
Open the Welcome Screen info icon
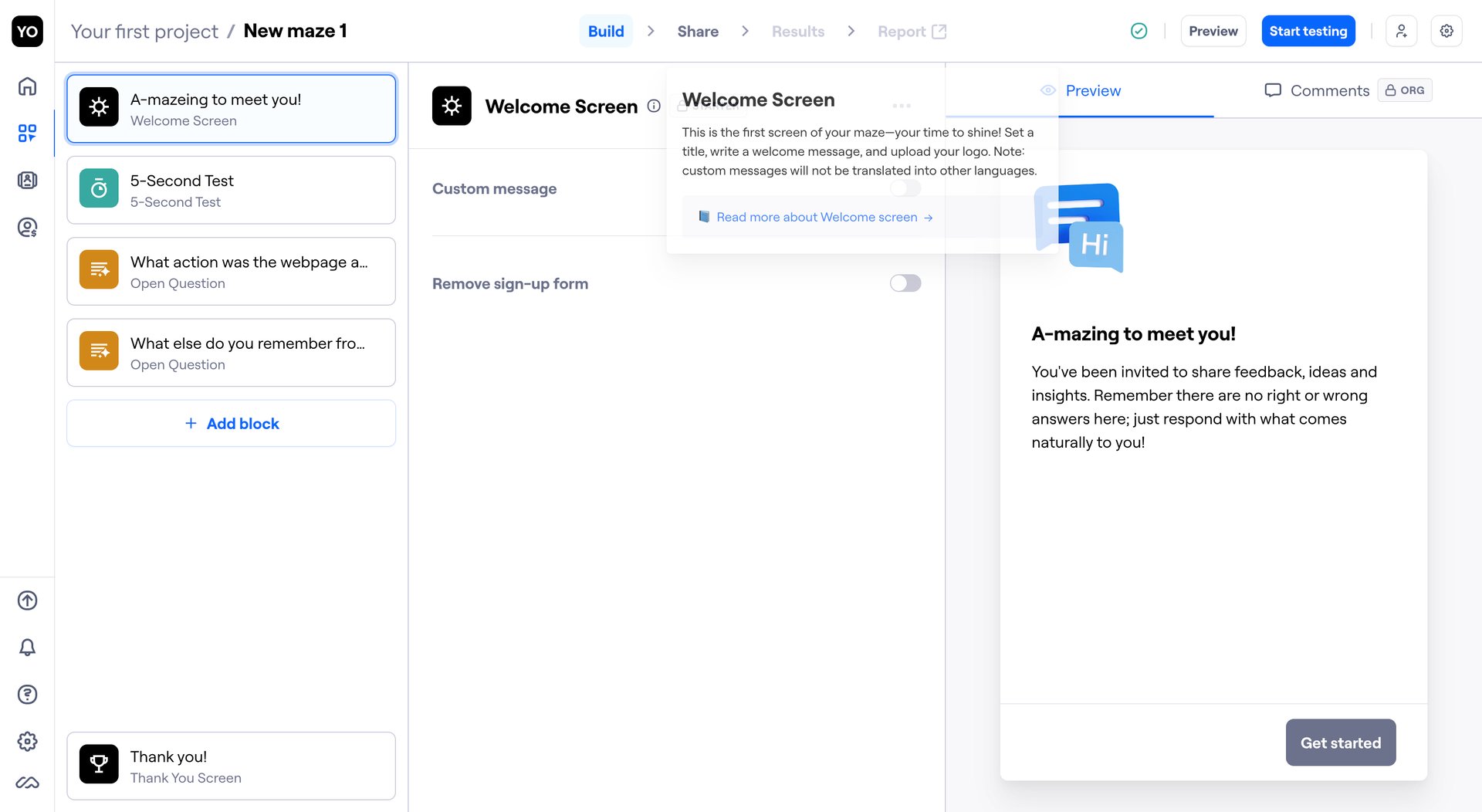[655, 107]
